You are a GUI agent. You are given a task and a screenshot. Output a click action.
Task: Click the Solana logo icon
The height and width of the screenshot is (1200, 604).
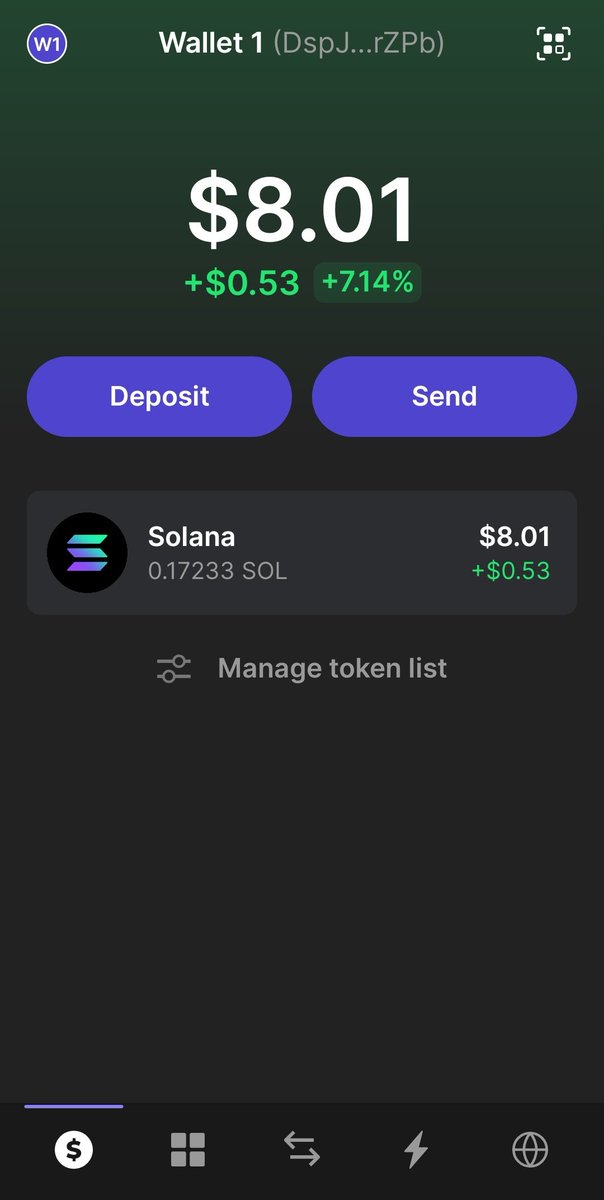pos(87,553)
